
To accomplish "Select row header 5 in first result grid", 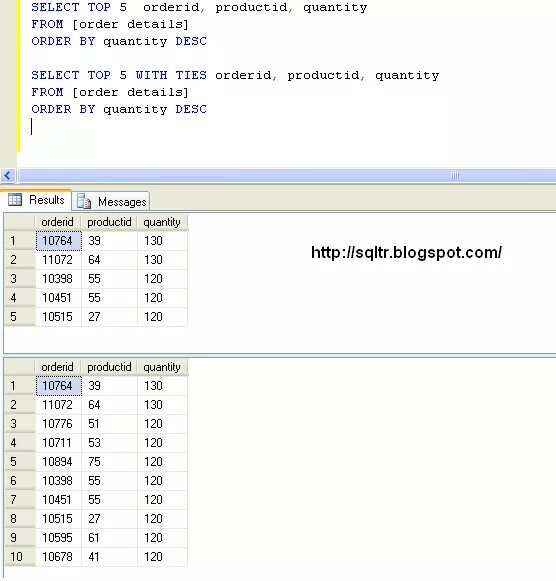I will (20, 317).
